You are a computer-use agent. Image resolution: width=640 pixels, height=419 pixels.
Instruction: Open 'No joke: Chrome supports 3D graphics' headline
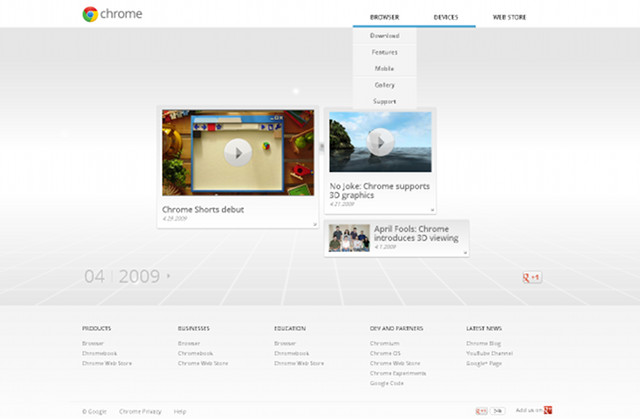tap(380, 191)
